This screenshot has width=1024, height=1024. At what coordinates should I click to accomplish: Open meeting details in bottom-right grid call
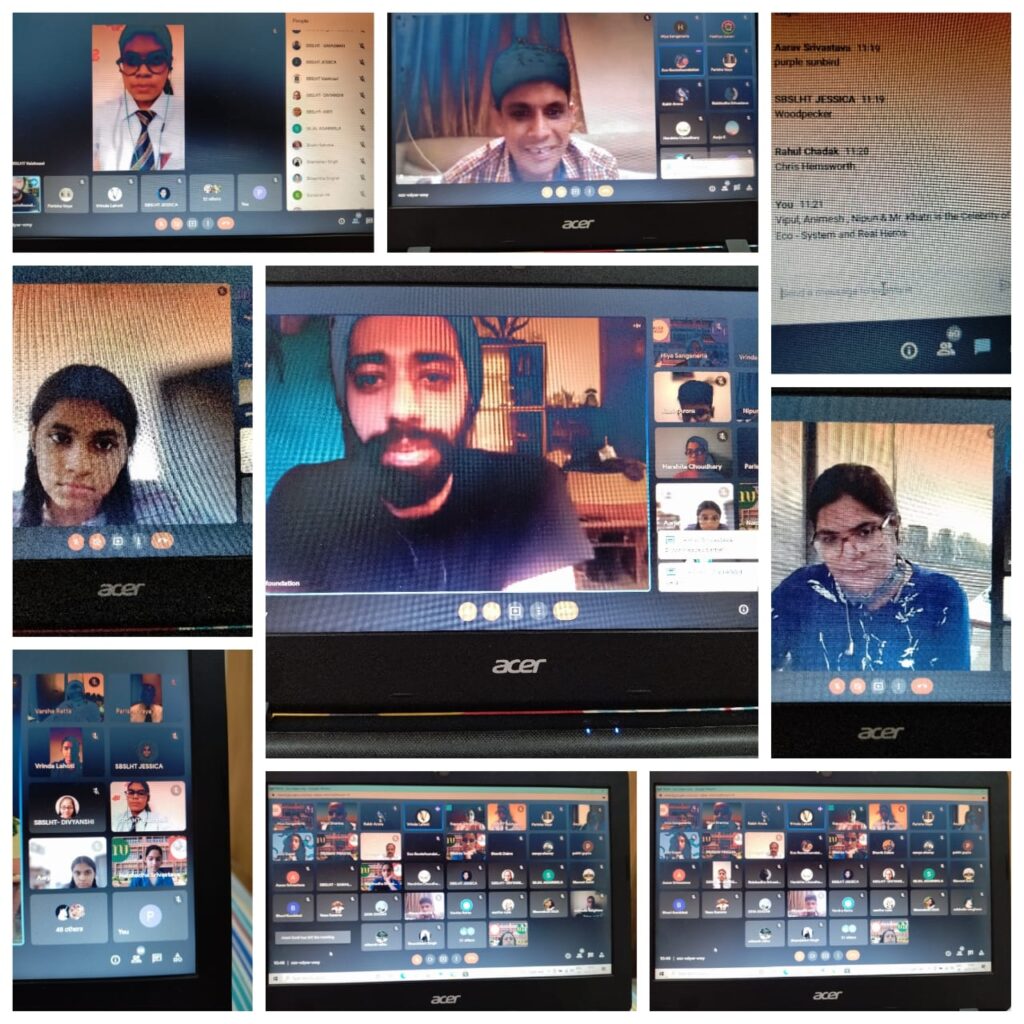coord(949,953)
